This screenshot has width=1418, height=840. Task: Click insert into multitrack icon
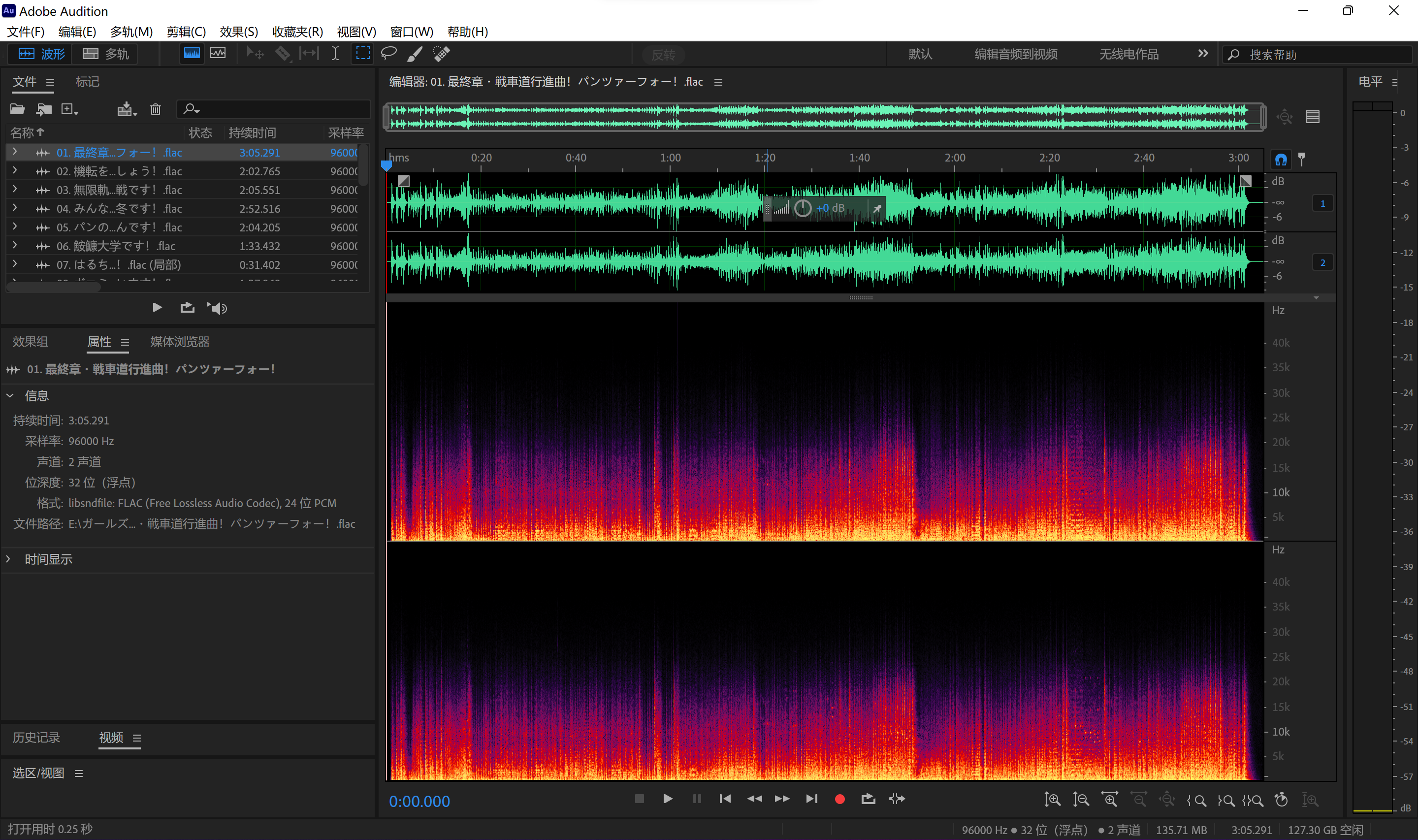[x=127, y=109]
